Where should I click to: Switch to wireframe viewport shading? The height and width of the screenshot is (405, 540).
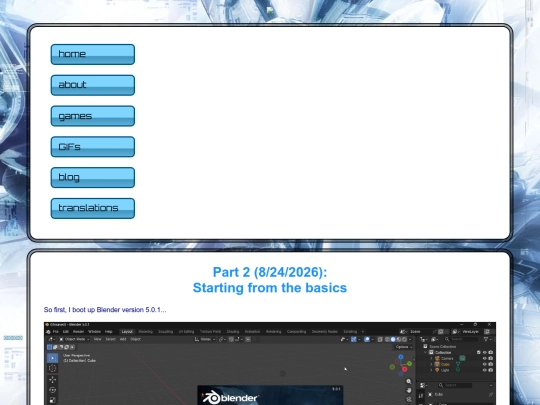387,339
